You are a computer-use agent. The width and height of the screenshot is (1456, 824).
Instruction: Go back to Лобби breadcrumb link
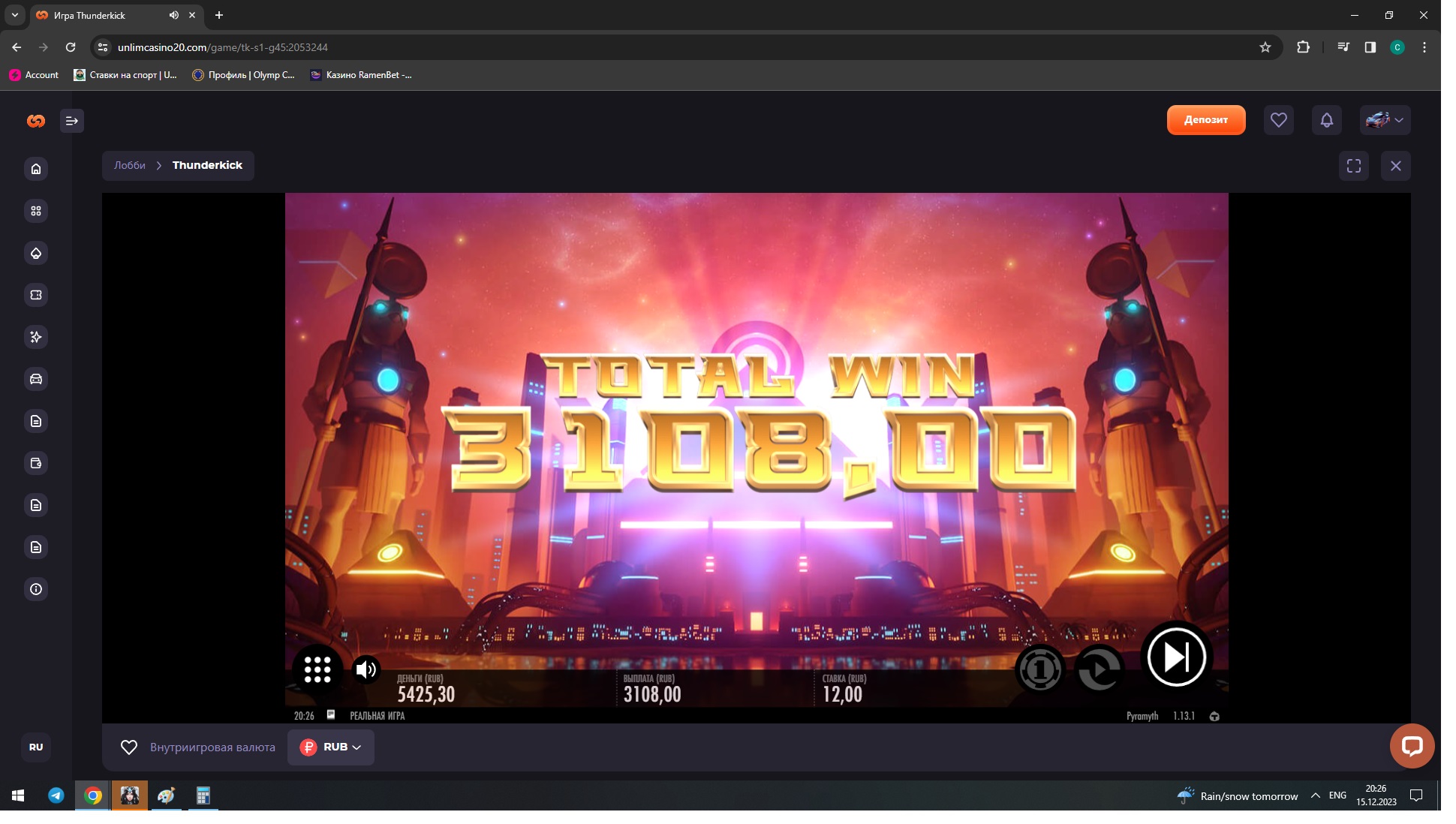[130, 165]
